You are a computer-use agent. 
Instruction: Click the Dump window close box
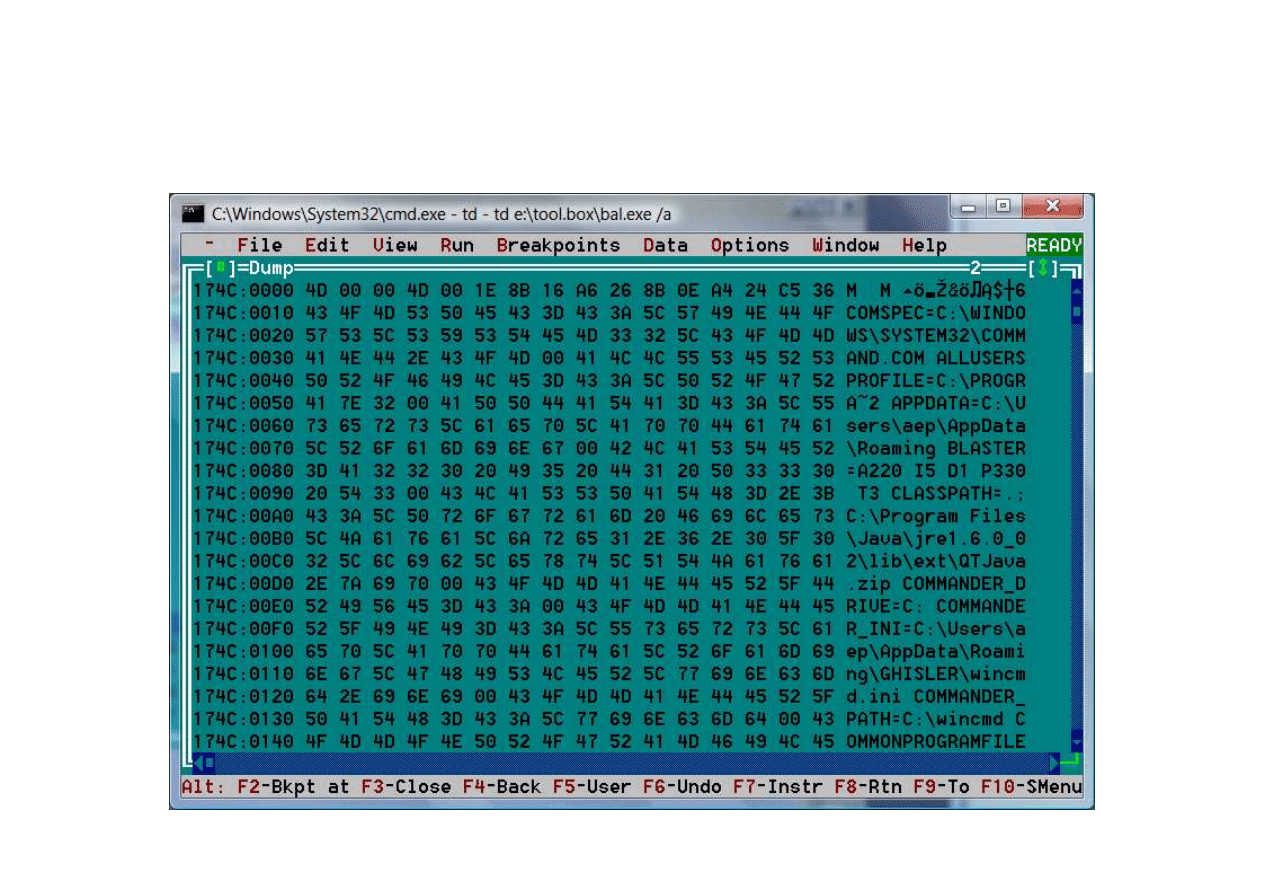[x=221, y=268]
